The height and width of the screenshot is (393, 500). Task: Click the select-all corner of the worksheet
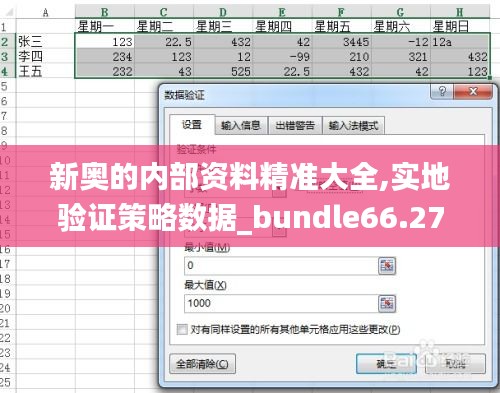[8, 13]
